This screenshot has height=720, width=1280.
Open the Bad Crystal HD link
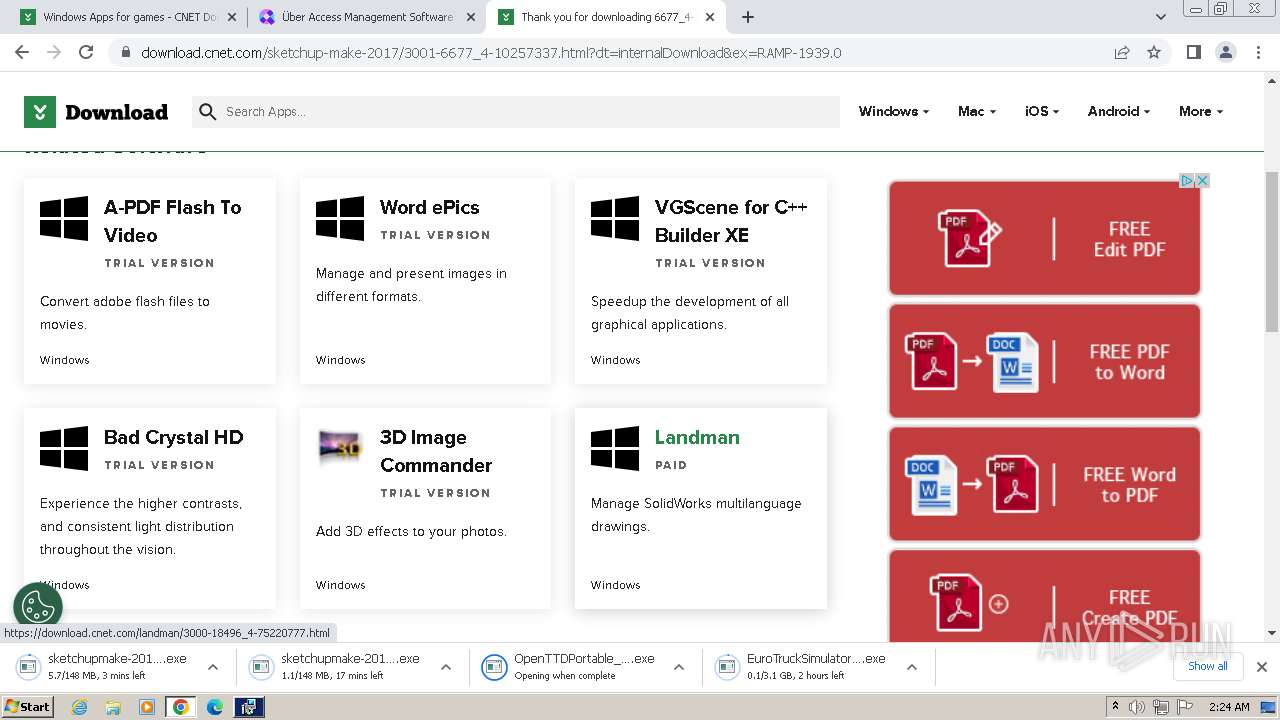click(x=174, y=437)
